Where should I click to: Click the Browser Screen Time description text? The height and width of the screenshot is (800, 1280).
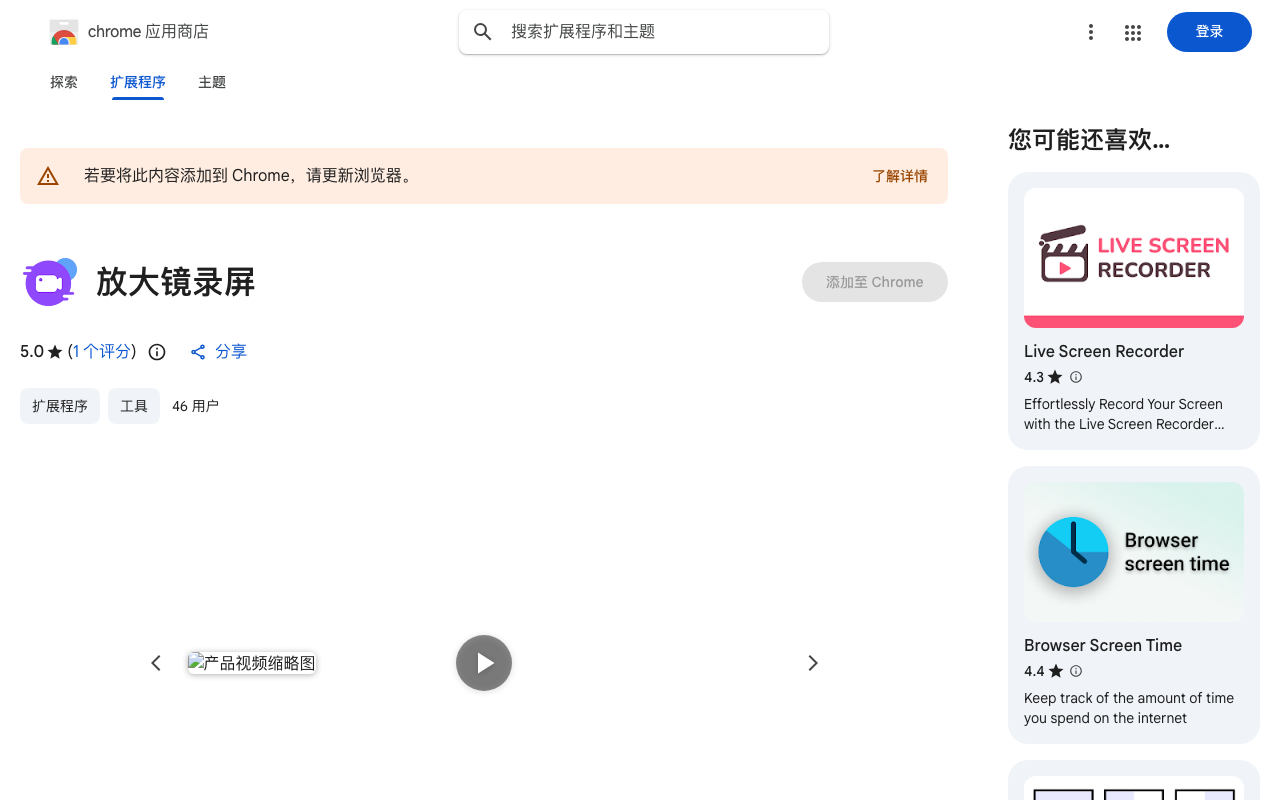[1129, 708]
